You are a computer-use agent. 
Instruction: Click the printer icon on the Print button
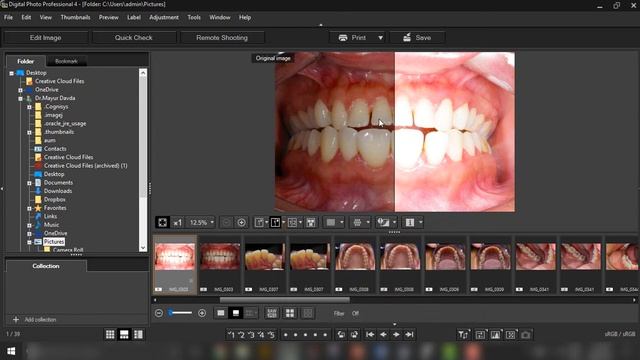coord(343,38)
